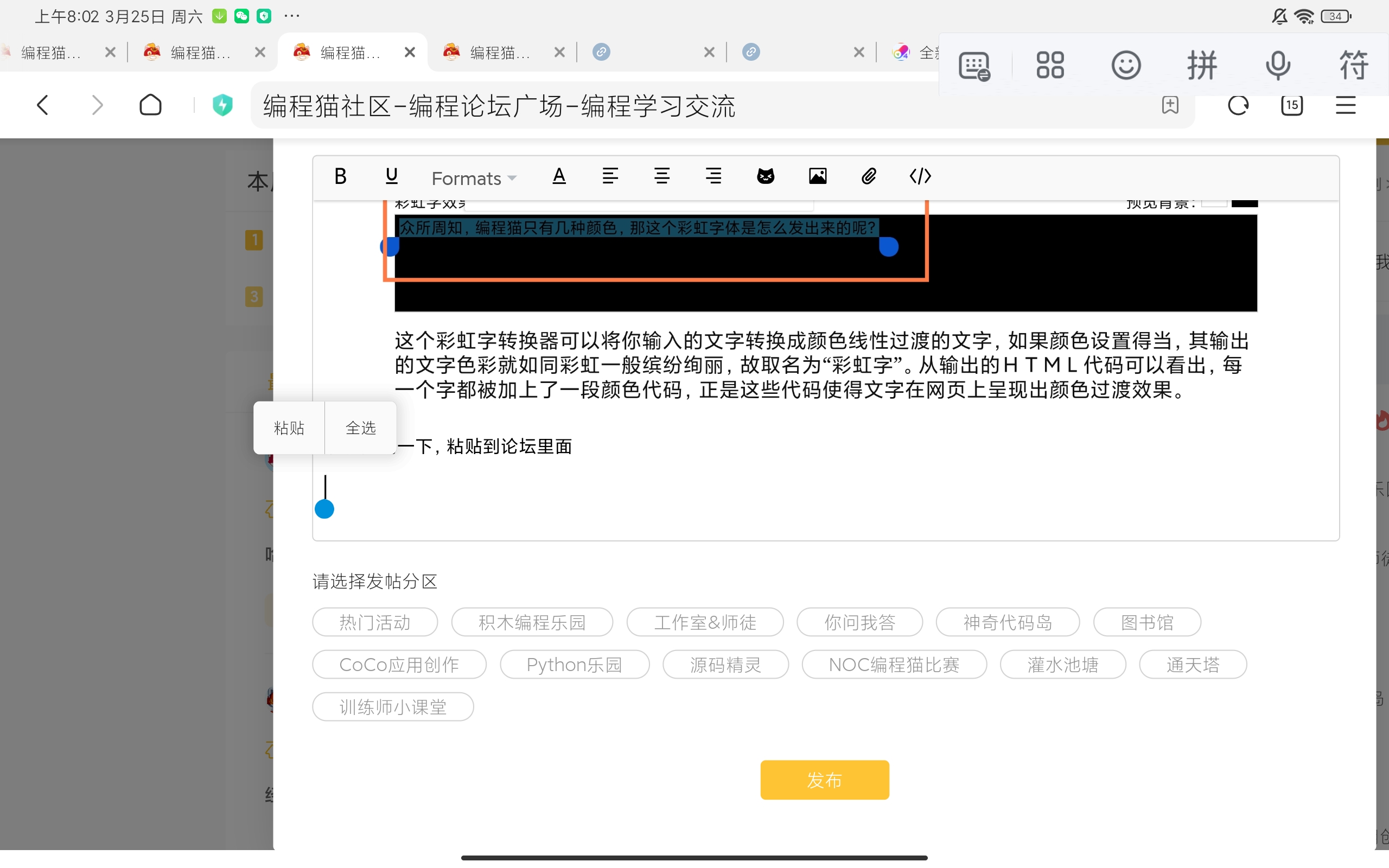The height and width of the screenshot is (868, 1389).
Task: Pick the 训练师小课堂 section
Action: [393, 707]
